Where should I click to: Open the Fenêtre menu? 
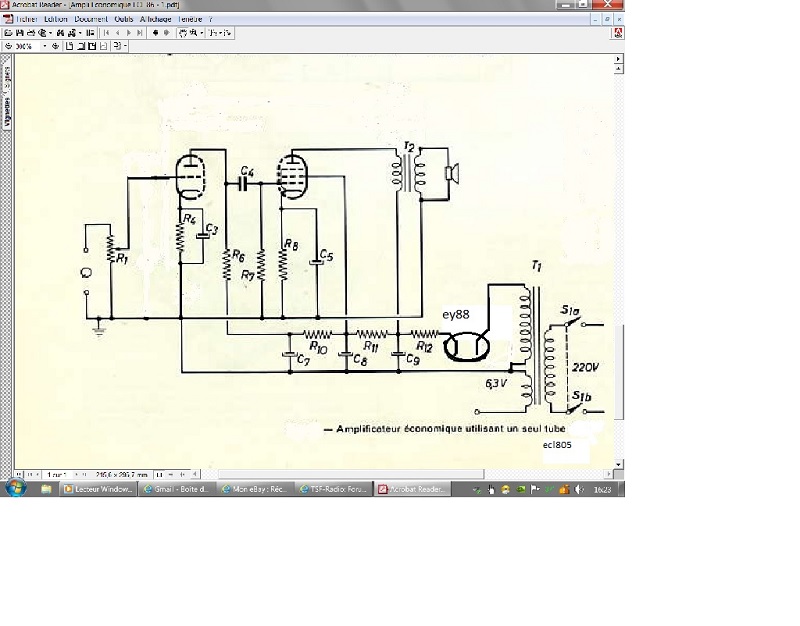(x=190, y=19)
